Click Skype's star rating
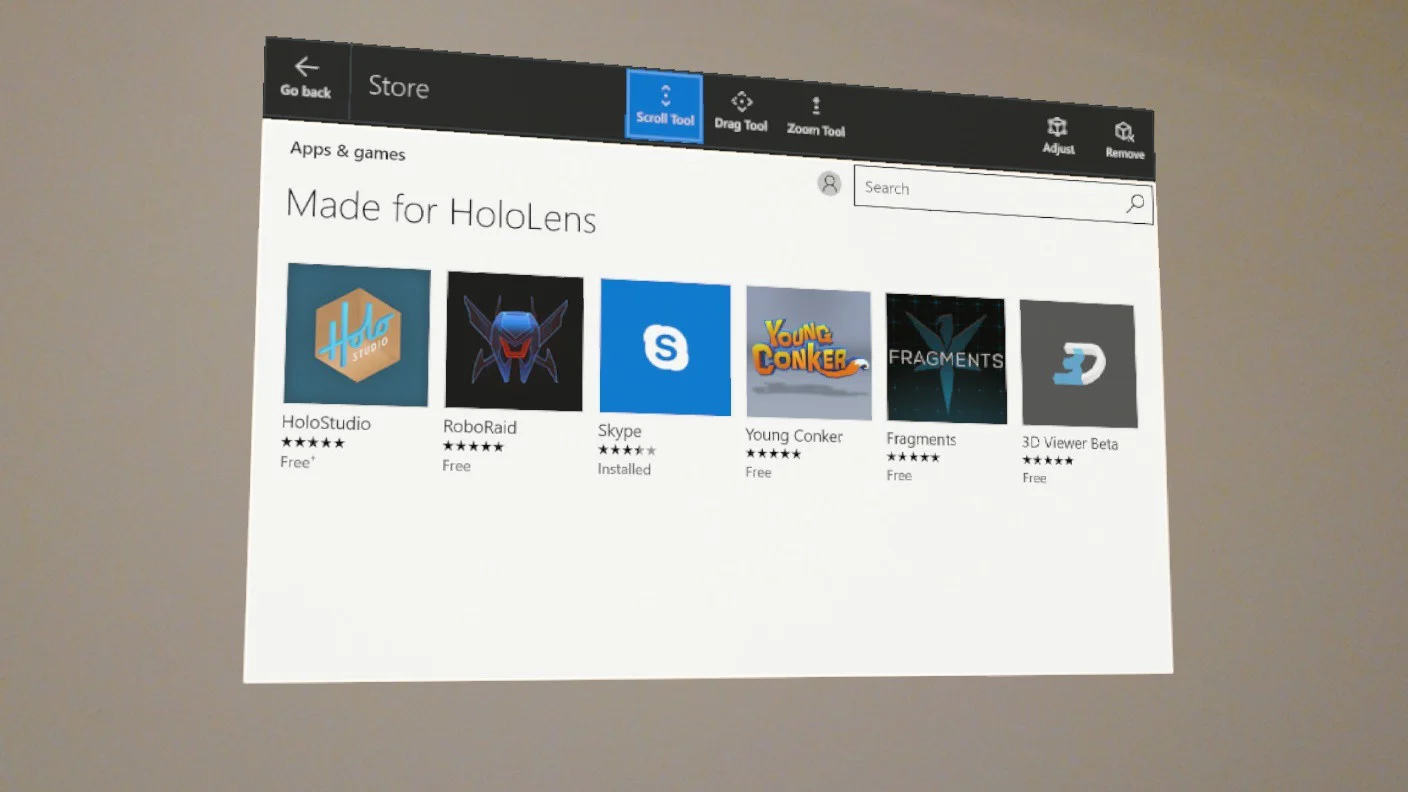This screenshot has width=1408, height=792. [627, 450]
